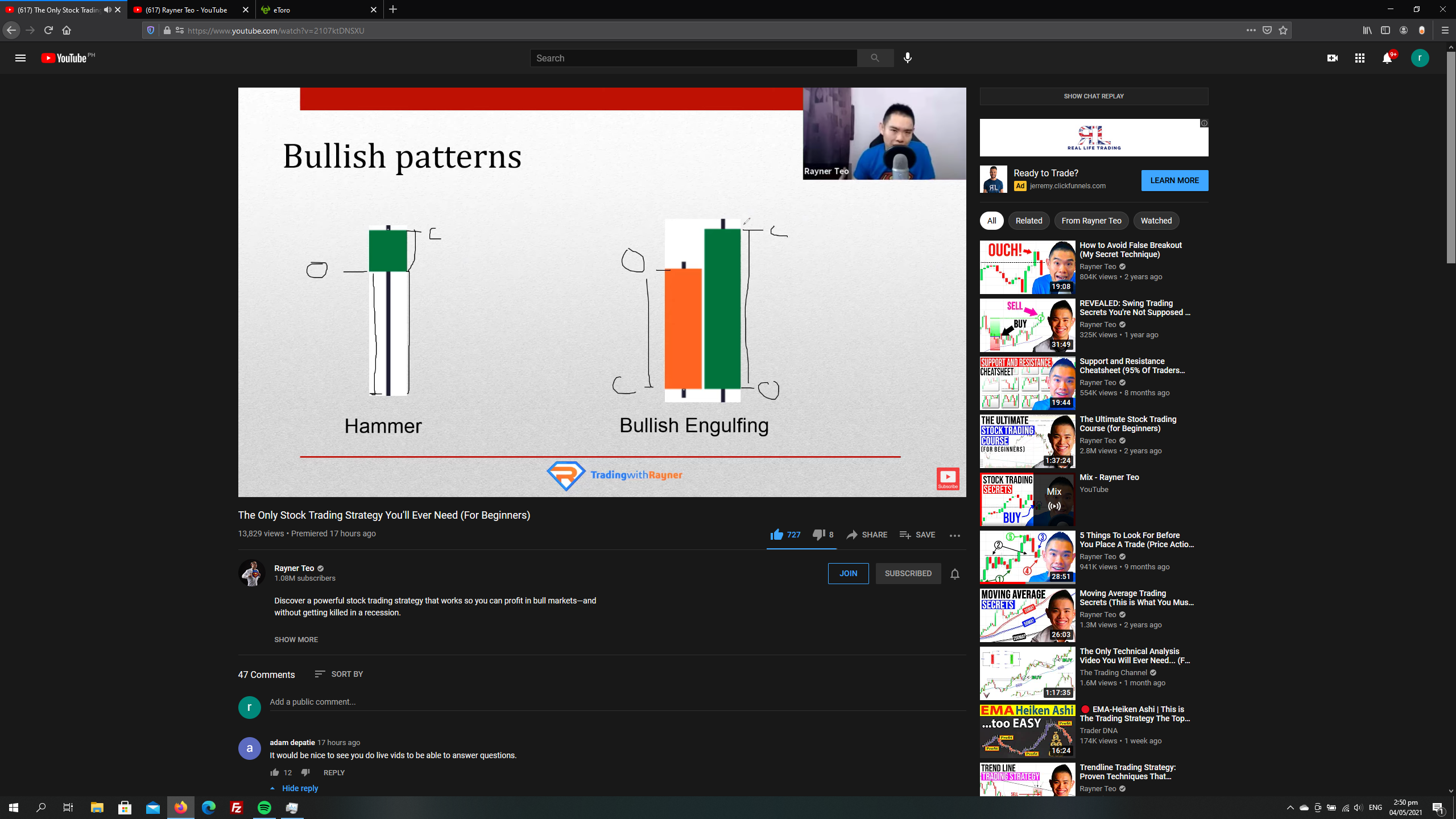This screenshot has height=819, width=1456.
Task: Click the search magnifier button
Action: coord(875,58)
